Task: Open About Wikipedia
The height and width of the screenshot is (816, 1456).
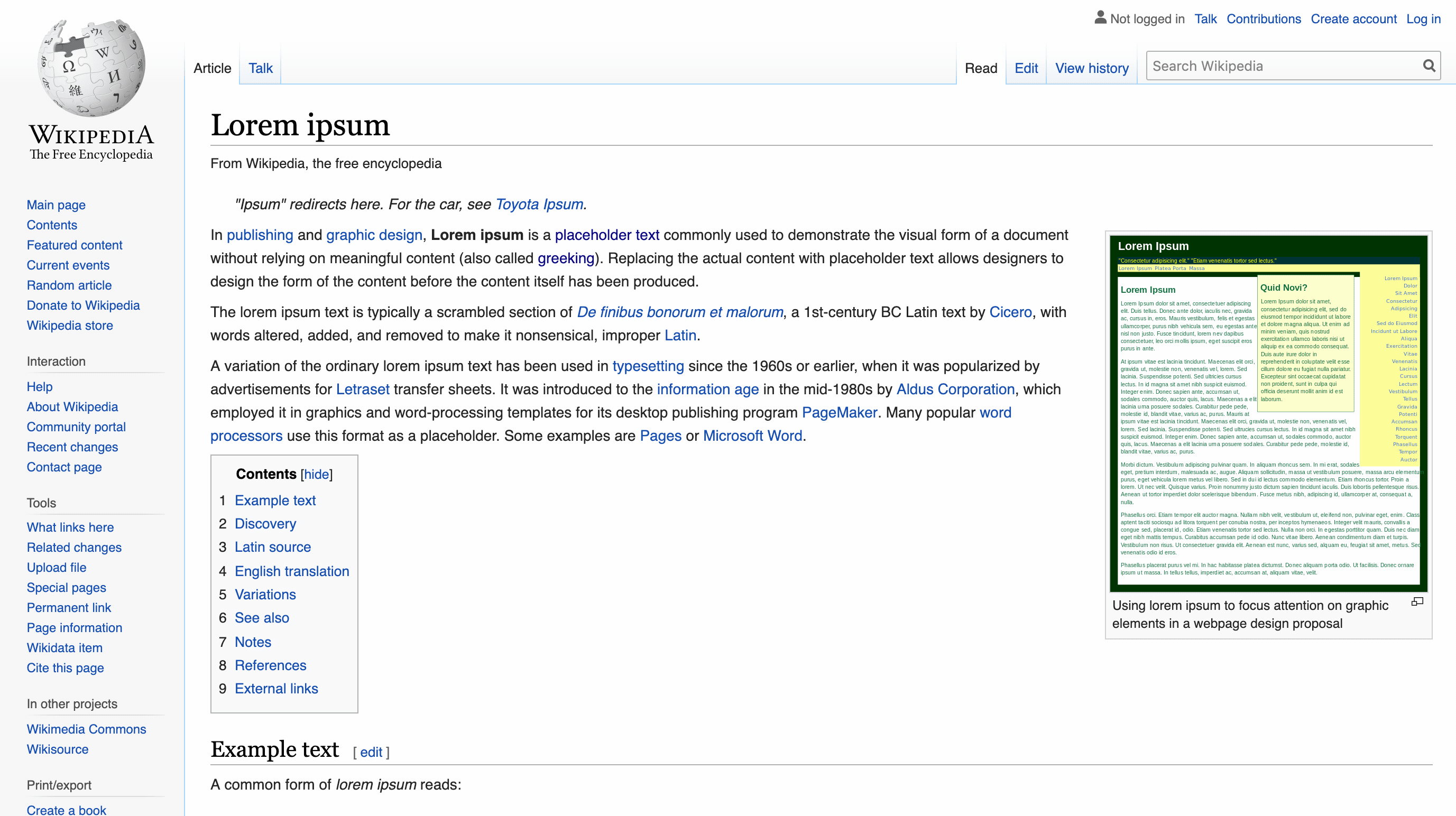Action: pos(72,406)
